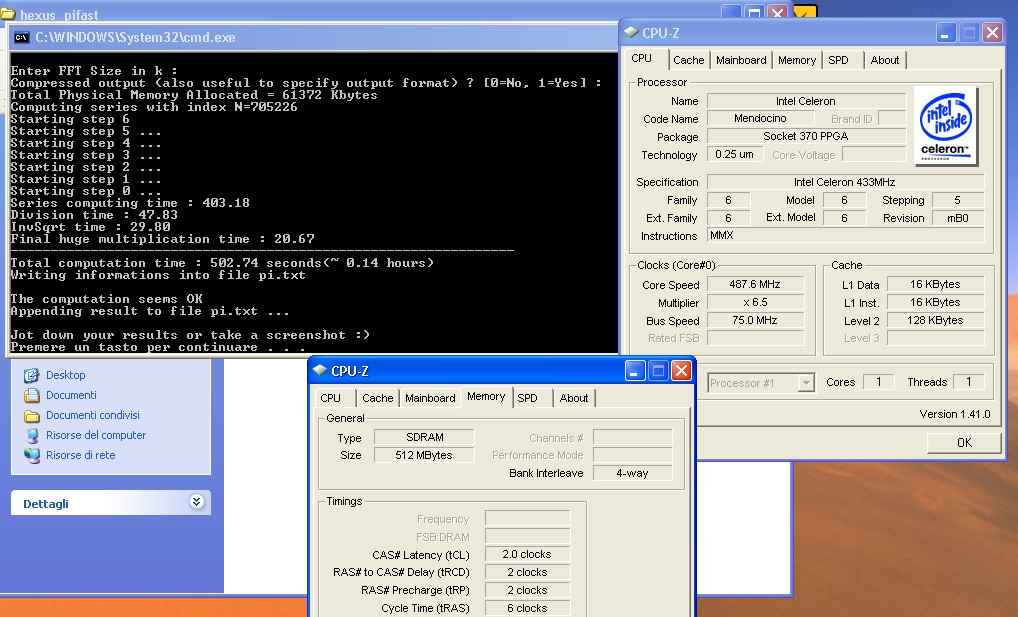The image size is (1018, 617).
Task: Open the Risorse del computer icon
Action: [x=31, y=435]
